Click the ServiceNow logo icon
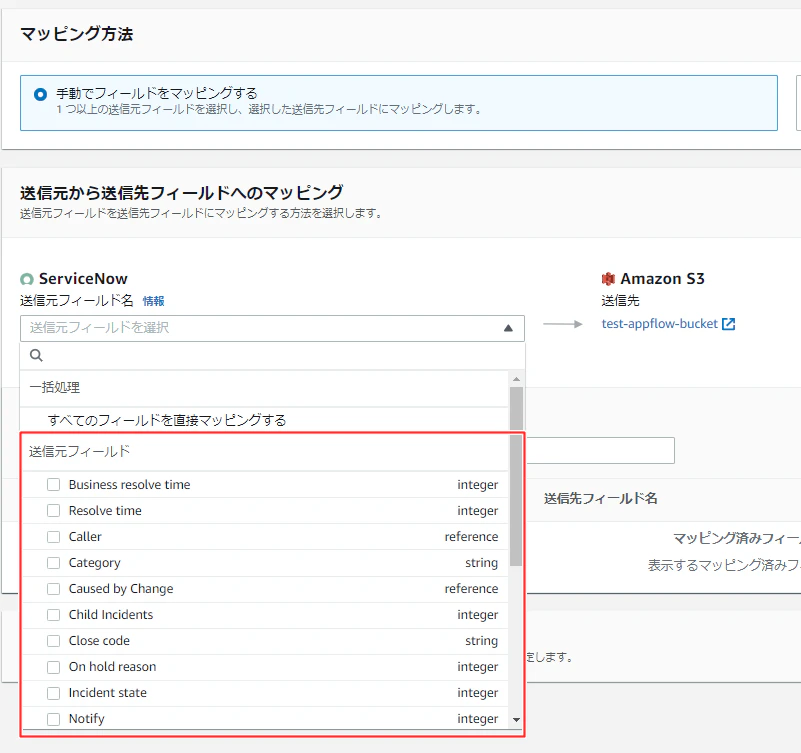The image size is (801, 753). tap(27, 279)
